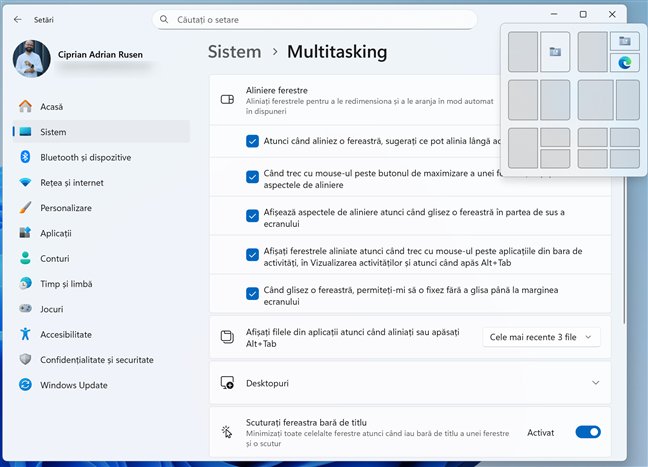Open the Conturi section
Screen dimensions: 648x467
click(x=54, y=258)
